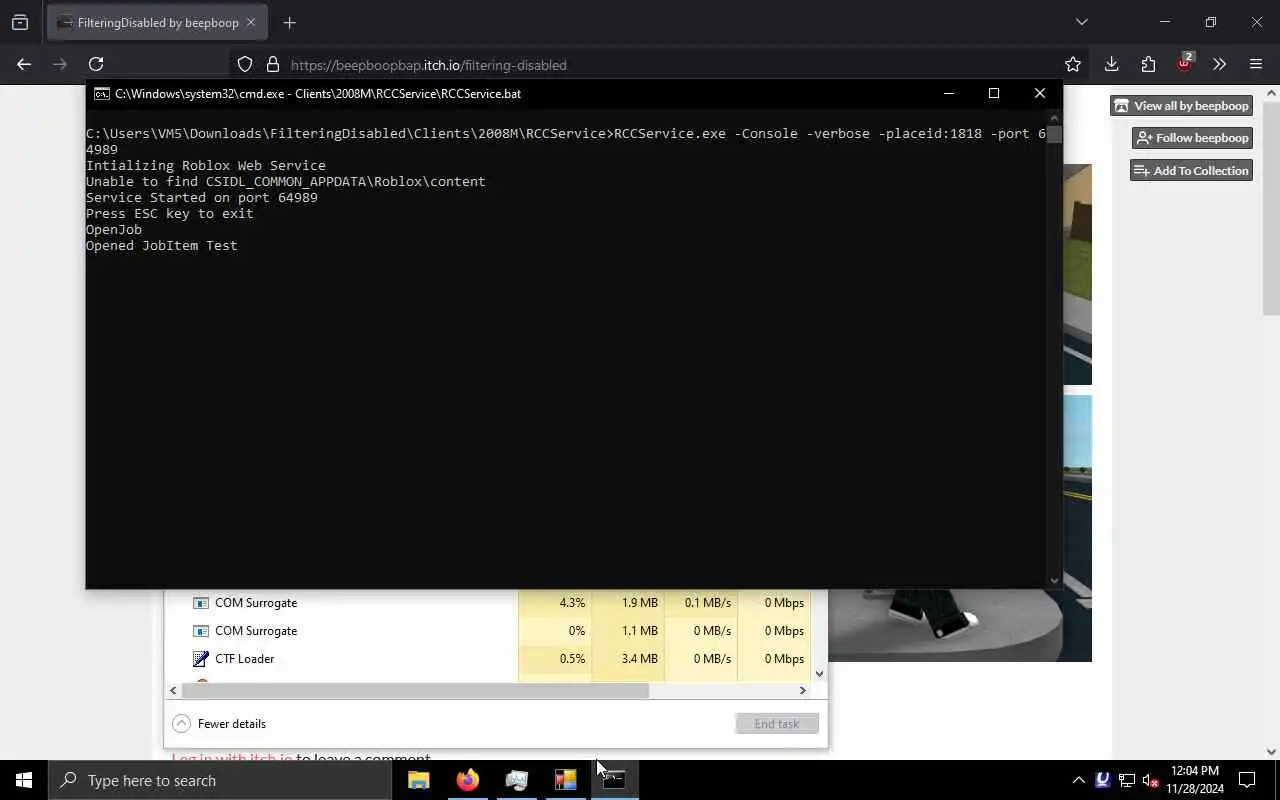The height and width of the screenshot is (800, 1280).
Task: Open the Task Manager taskbar icon
Action: tap(517, 780)
